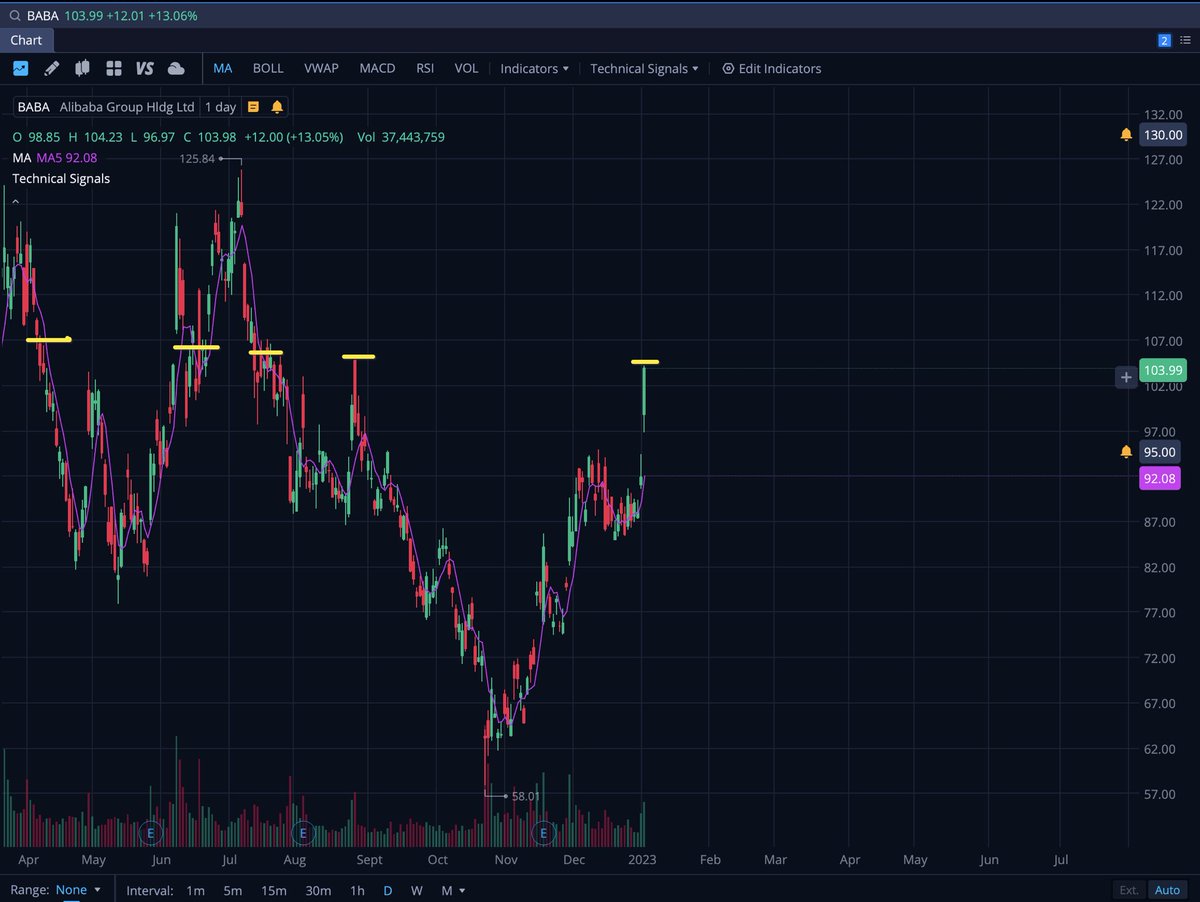
Task: Click the bell alert icon in symbol header
Action: (x=277, y=106)
